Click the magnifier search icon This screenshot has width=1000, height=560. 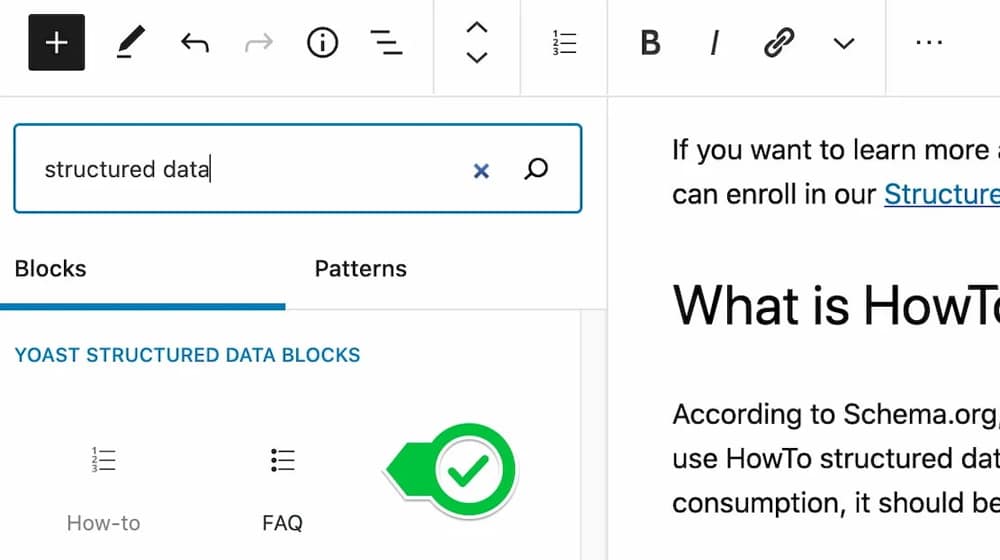(536, 169)
